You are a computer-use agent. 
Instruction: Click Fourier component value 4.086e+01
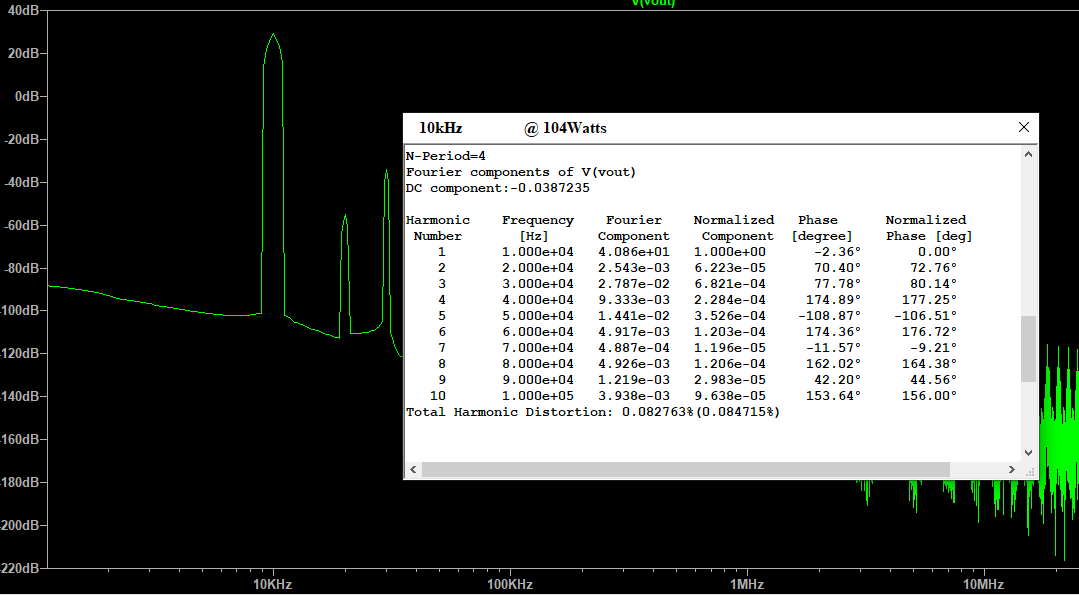[633, 252]
